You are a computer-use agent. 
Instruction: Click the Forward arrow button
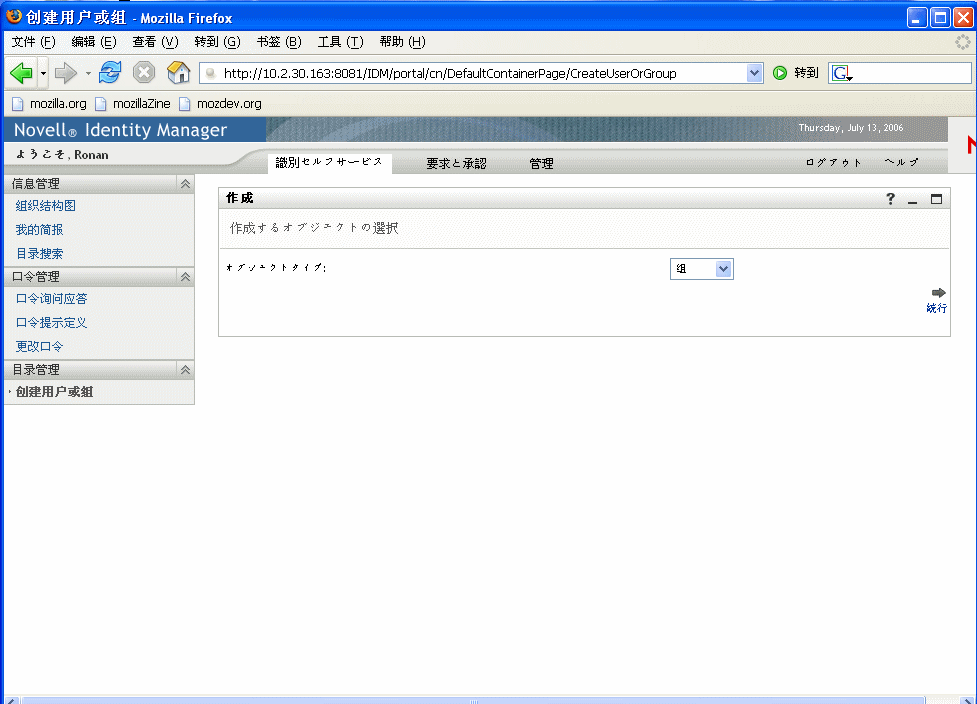pyautogui.click(x=65, y=73)
